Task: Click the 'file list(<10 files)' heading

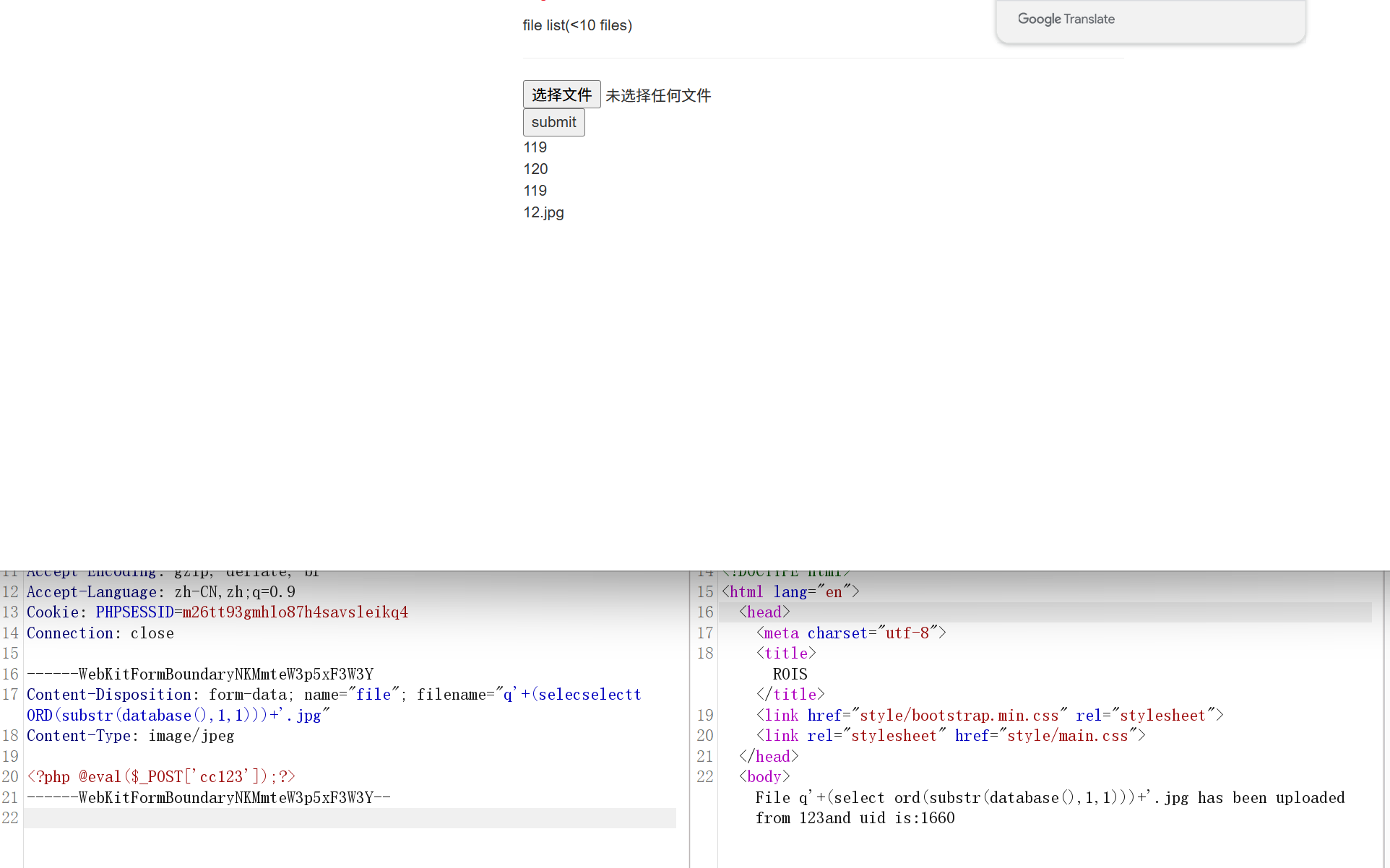Action: (577, 25)
